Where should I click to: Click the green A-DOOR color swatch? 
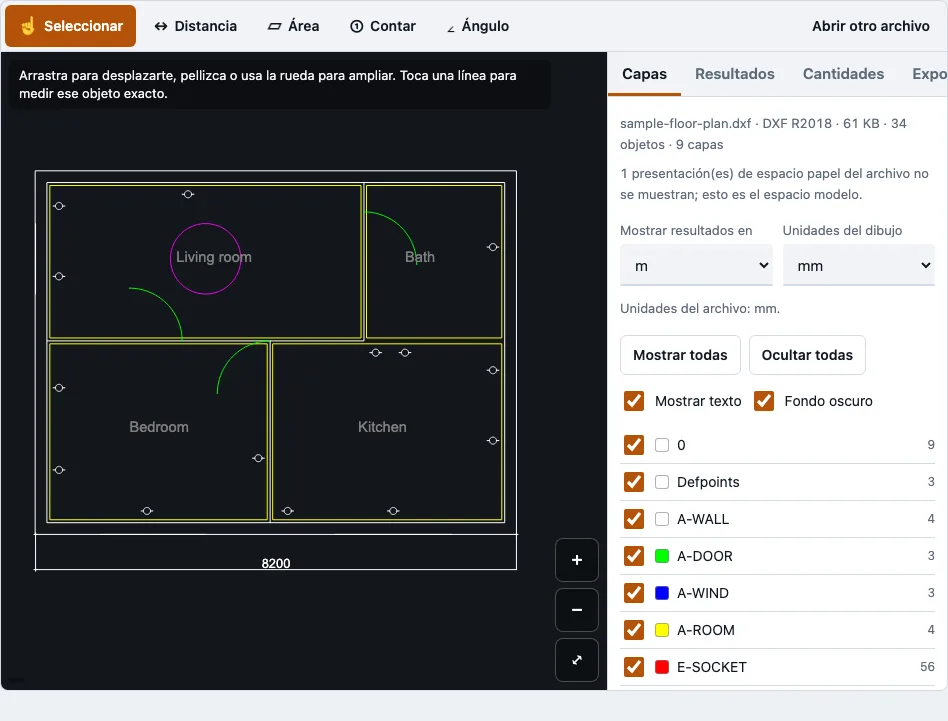pos(662,555)
